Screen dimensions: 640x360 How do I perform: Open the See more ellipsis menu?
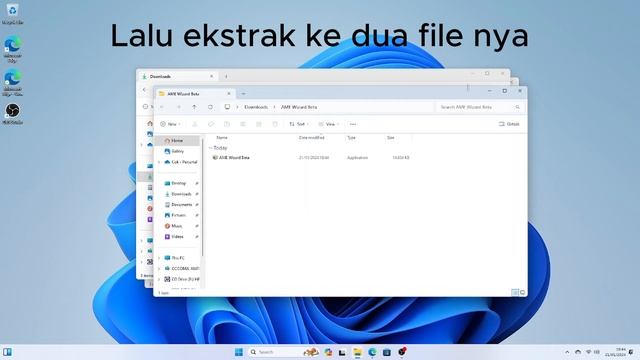pos(353,124)
